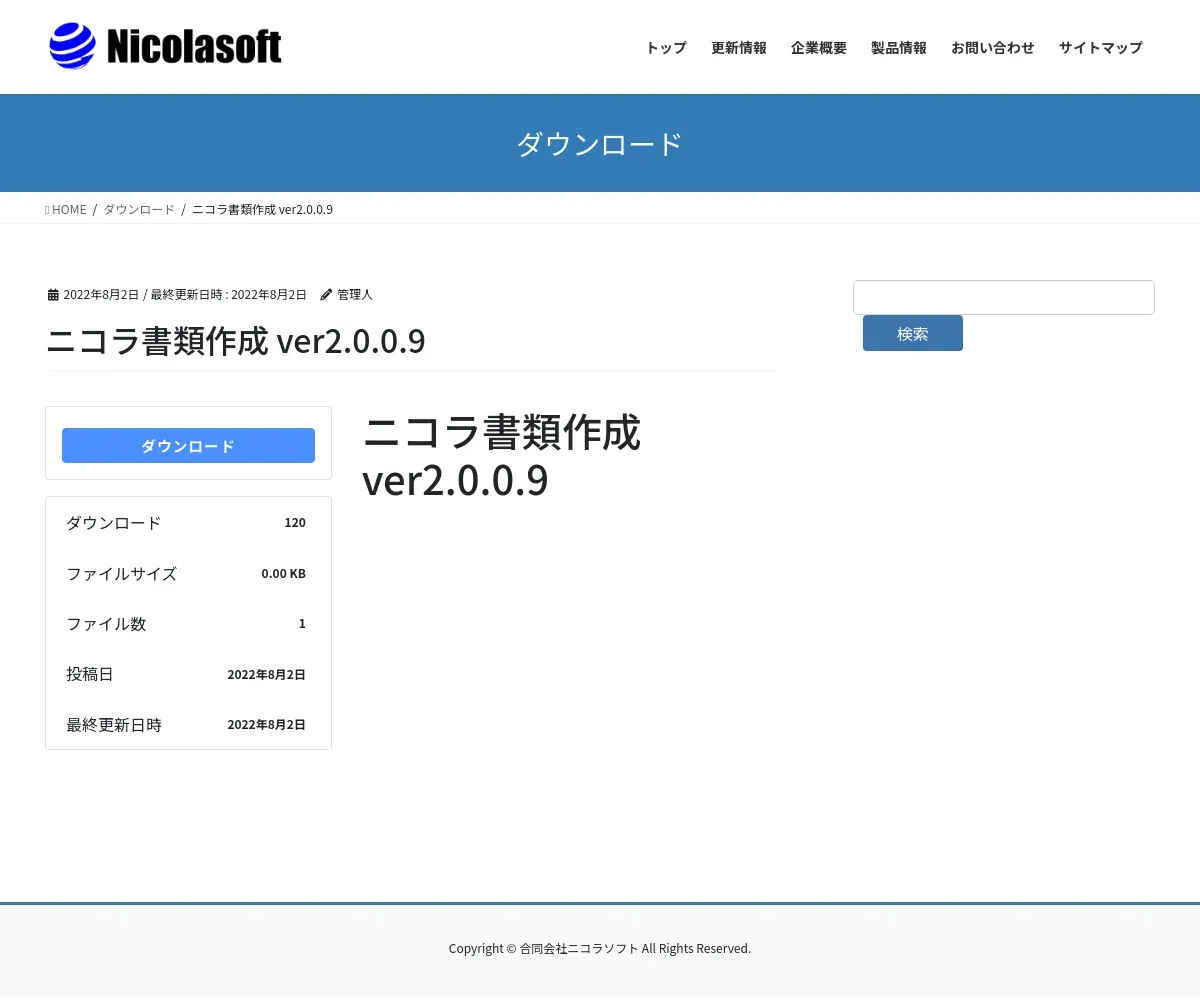This screenshot has width=1200, height=1000.
Task: Open 製品情報 in the navigation
Action: tap(899, 48)
